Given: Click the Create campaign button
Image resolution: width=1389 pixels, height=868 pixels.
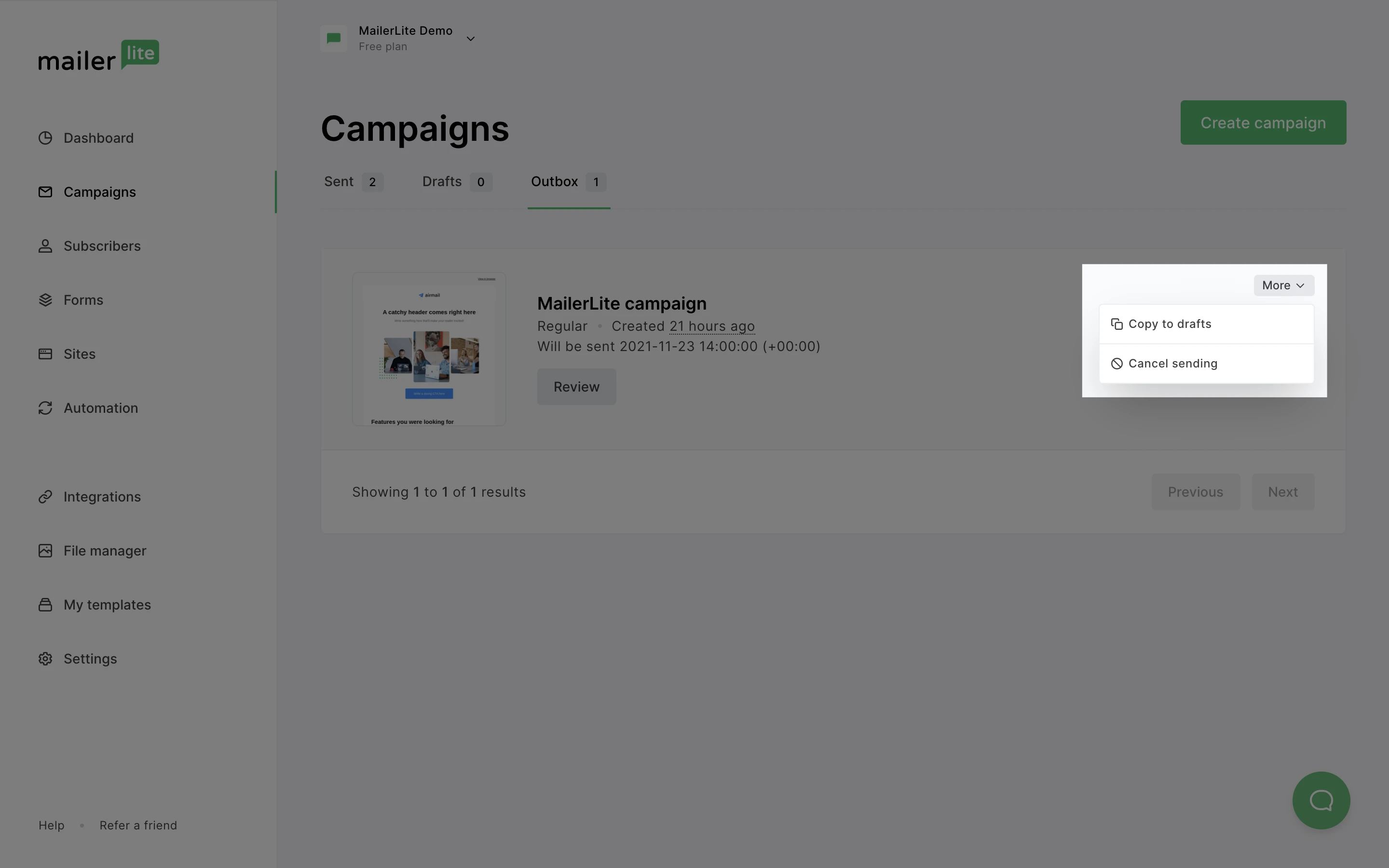Looking at the screenshot, I should [x=1263, y=122].
